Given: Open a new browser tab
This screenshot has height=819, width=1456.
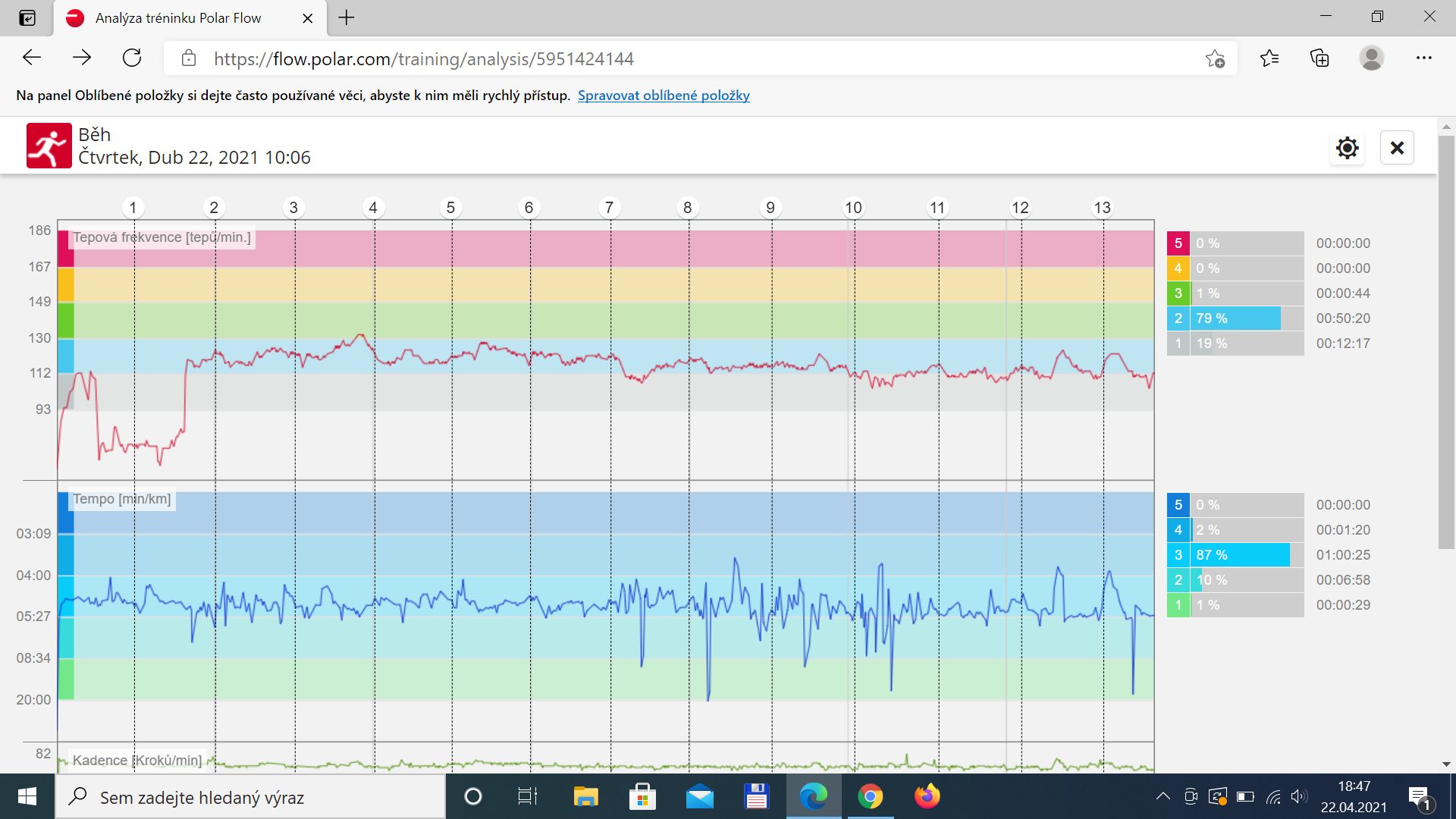Looking at the screenshot, I should pyautogui.click(x=347, y=18).
